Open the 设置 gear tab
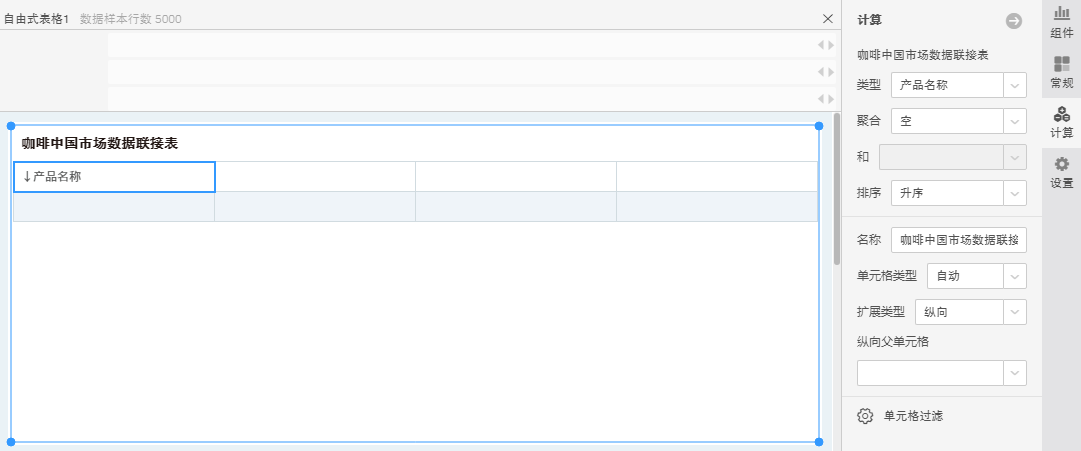The height and width of the screenshot is (451, 1081). [x=1062, y=172]
